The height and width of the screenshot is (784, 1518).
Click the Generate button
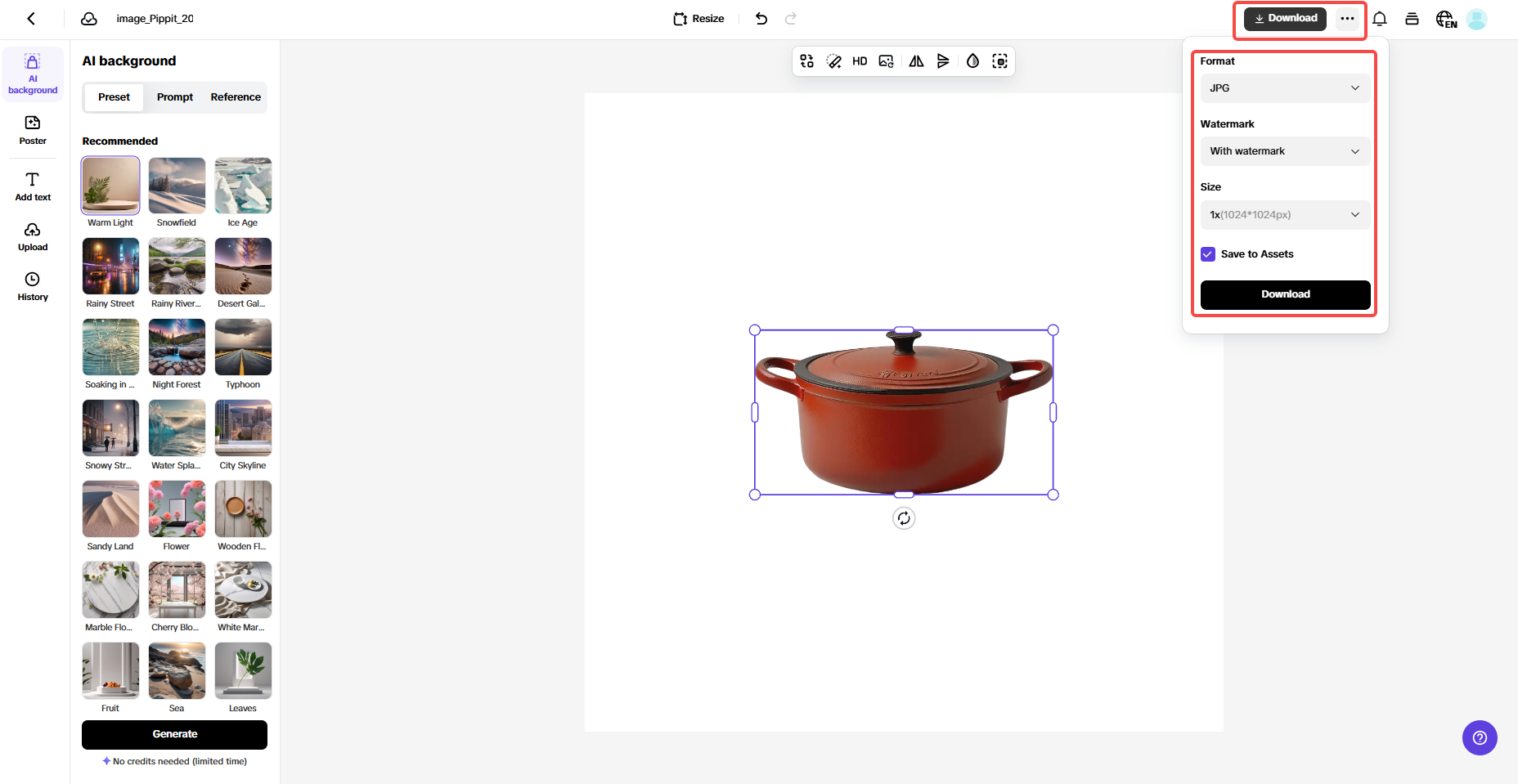tap(174, 734)
